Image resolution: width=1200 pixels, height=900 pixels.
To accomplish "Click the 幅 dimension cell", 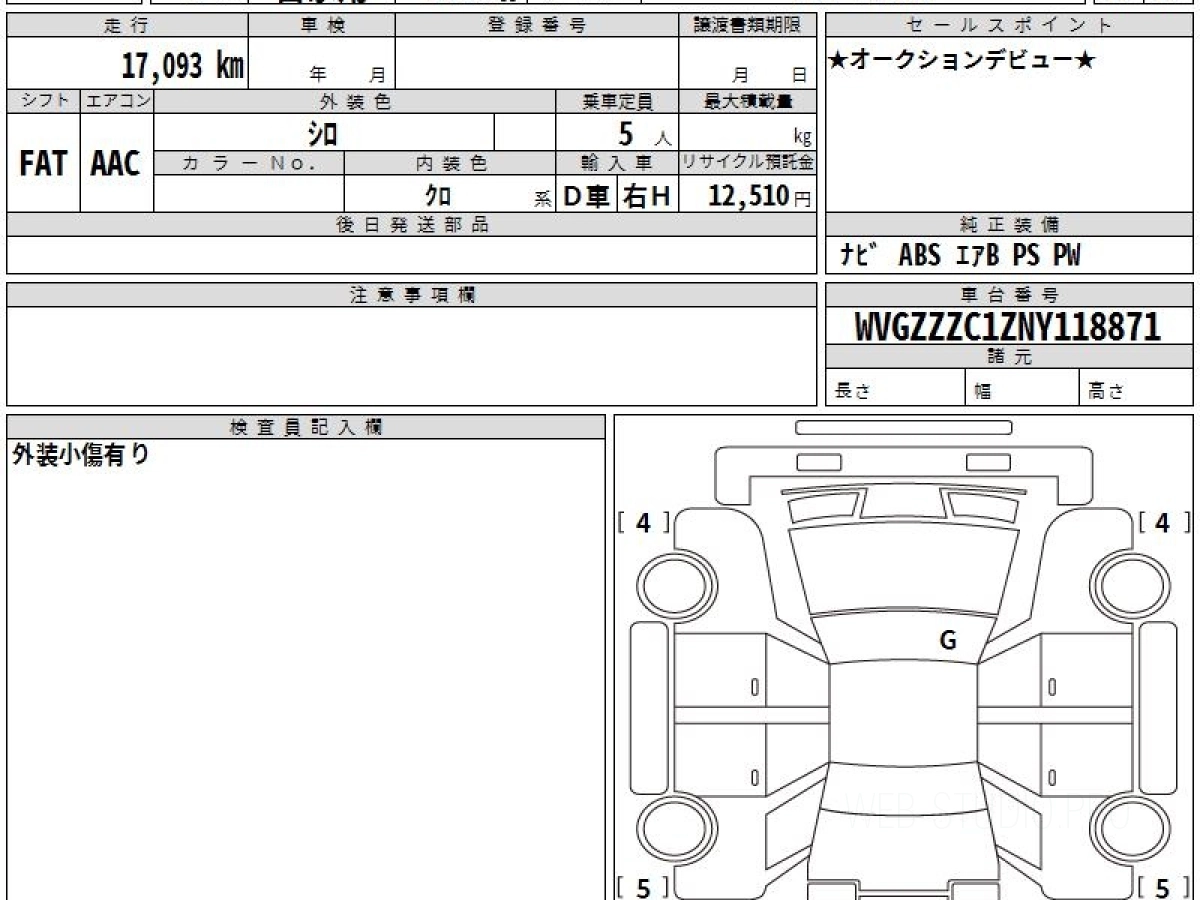I will click(x=1022, y=388).
